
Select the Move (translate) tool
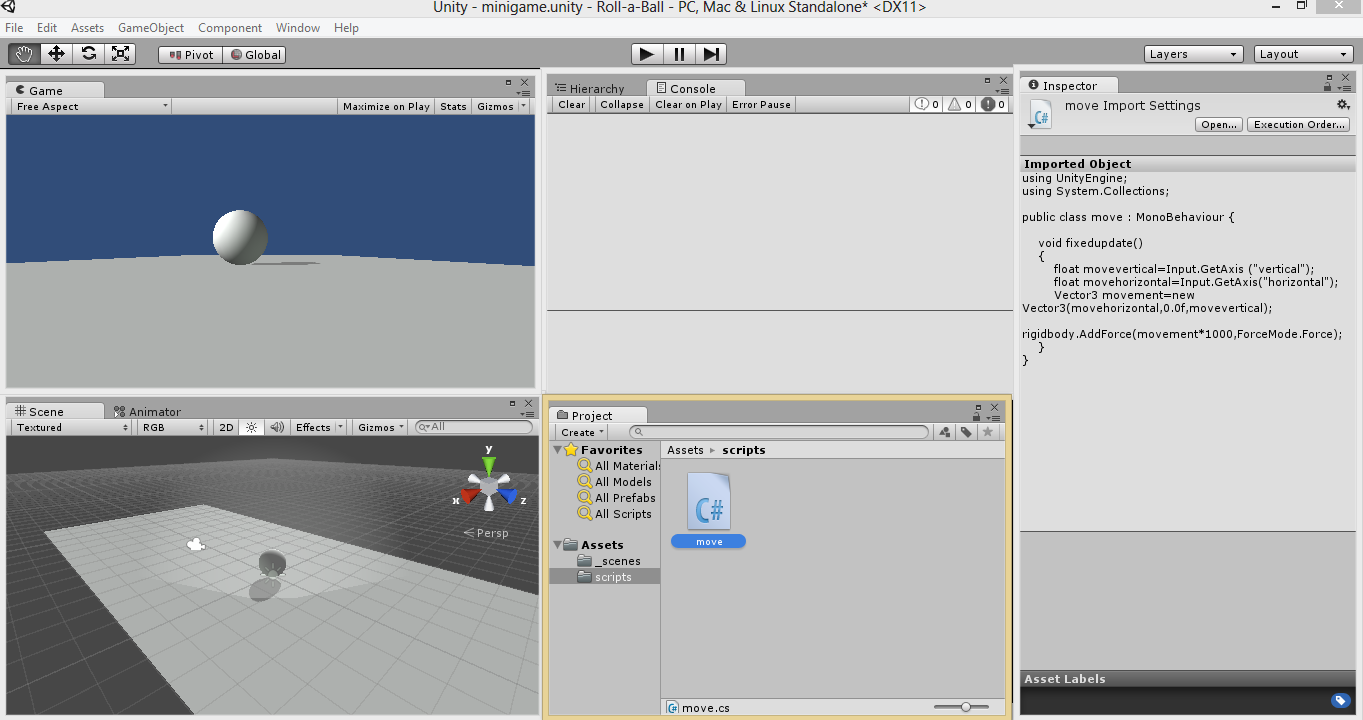tap(56, 54)
